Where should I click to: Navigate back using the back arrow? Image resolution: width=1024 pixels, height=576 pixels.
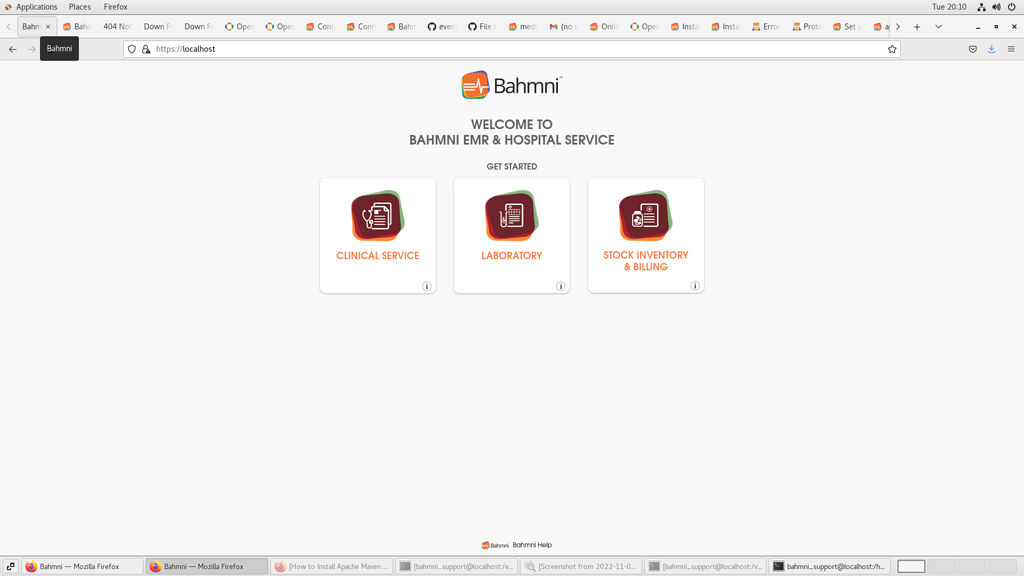[x=11, y=48]
